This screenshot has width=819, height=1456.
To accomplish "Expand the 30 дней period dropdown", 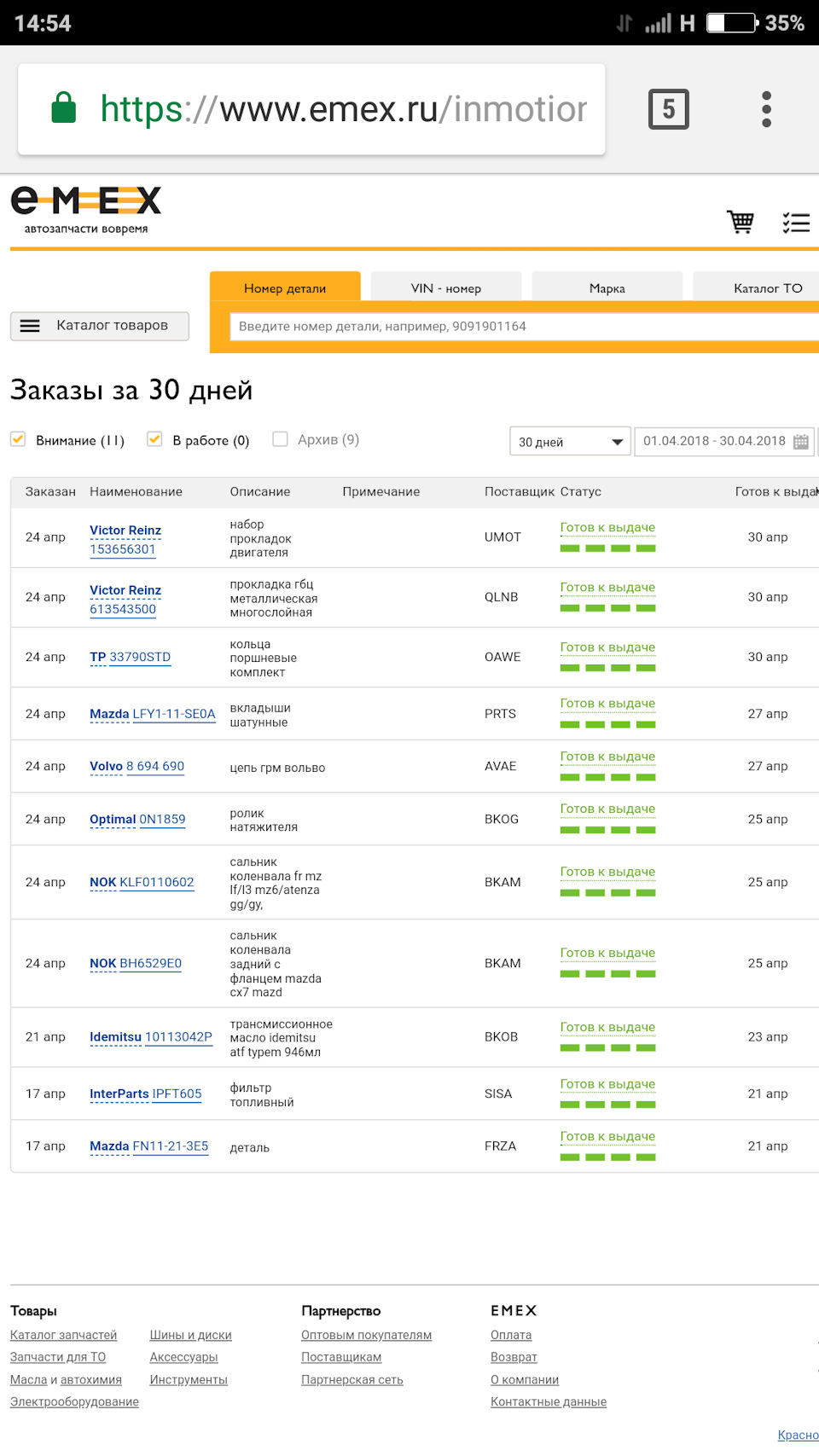I will [570, 442].
